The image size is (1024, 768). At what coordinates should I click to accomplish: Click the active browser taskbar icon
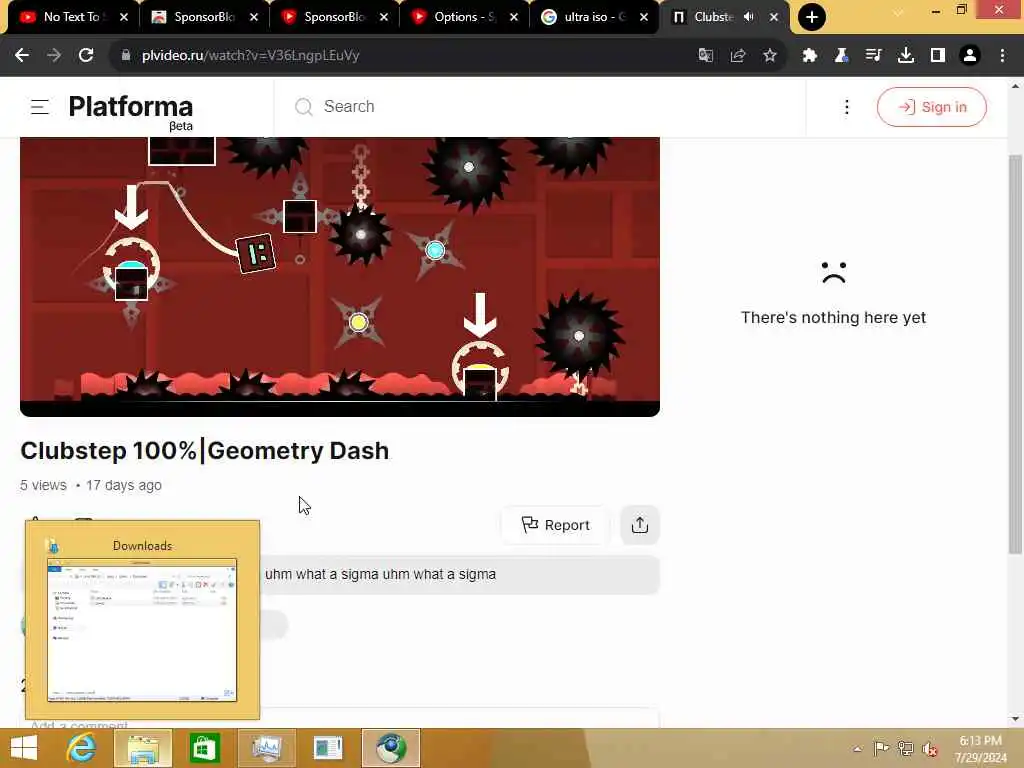pyautogui.click(x=391, y=748)
